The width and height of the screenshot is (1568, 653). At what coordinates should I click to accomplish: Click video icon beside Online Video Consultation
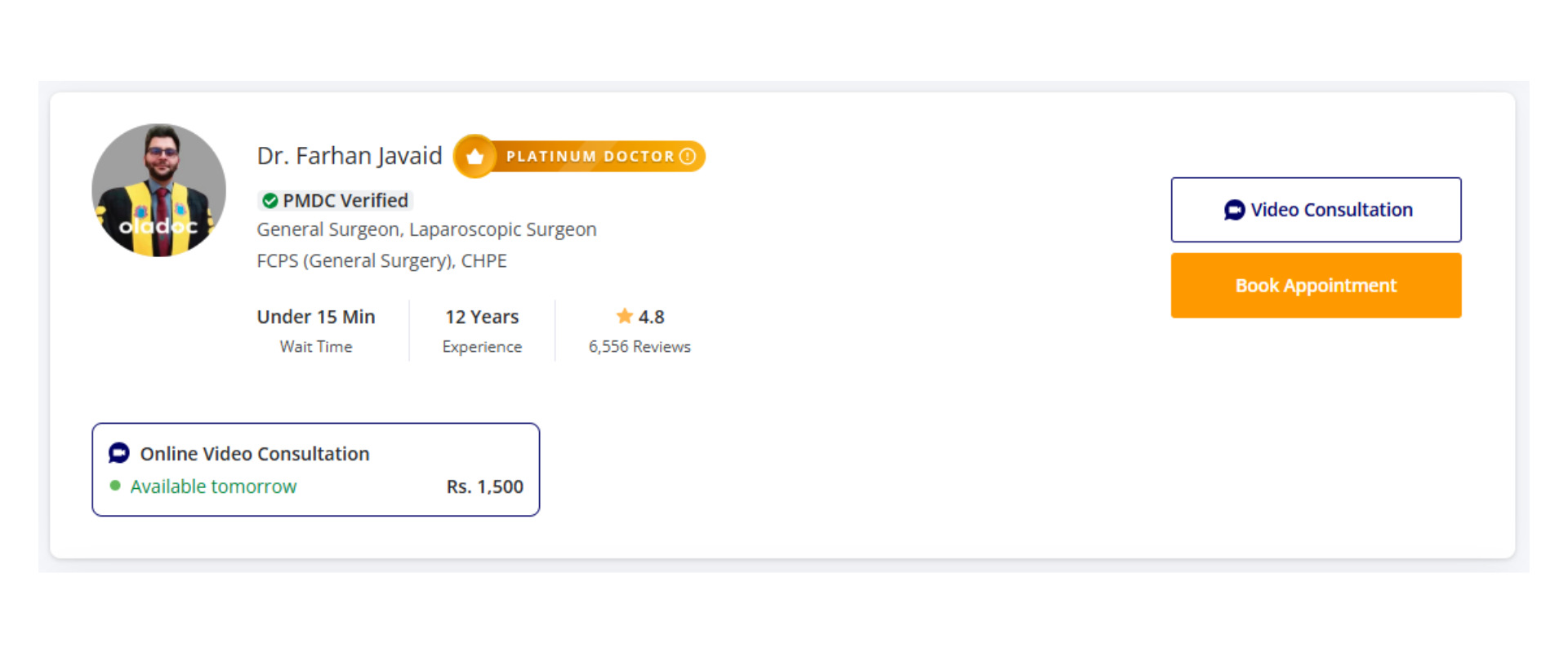(x=119, y=453)
